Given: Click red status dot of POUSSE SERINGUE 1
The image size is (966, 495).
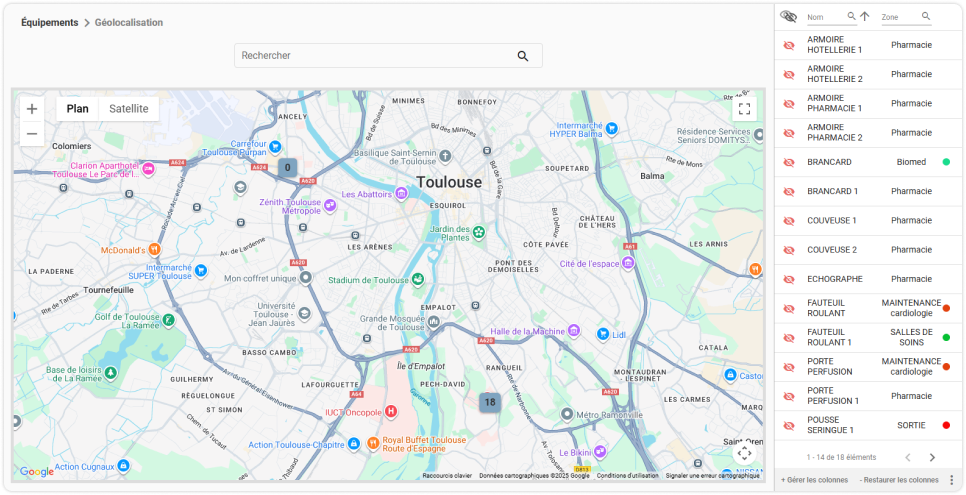Looking at the screenshot, I should point(946,425).
